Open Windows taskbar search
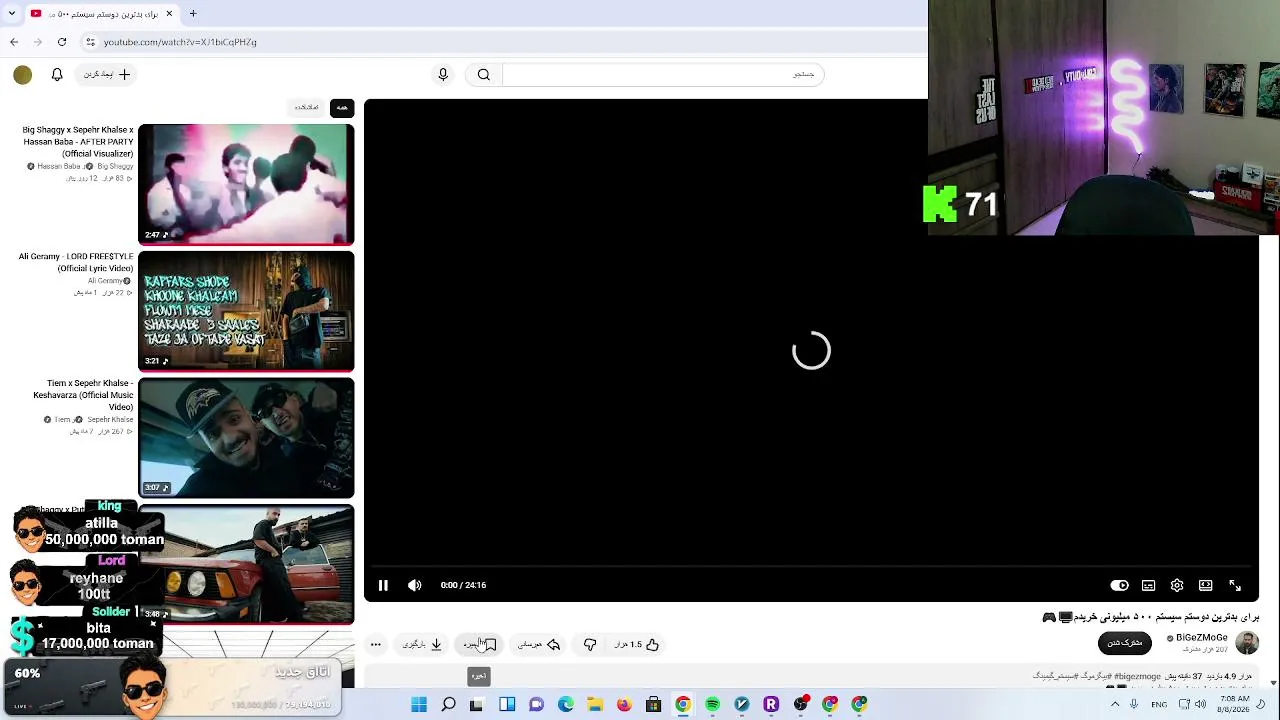 [448, 705]
